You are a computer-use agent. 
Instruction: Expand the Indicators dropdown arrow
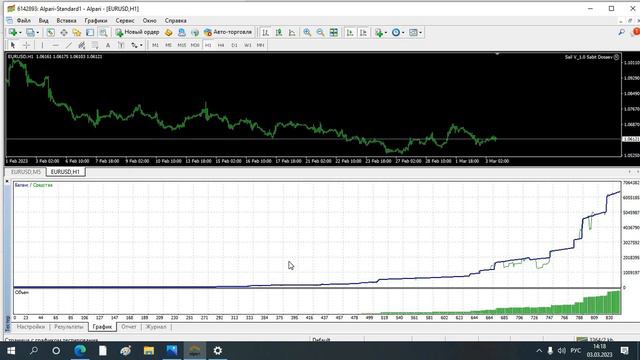(x=386, y=33)
